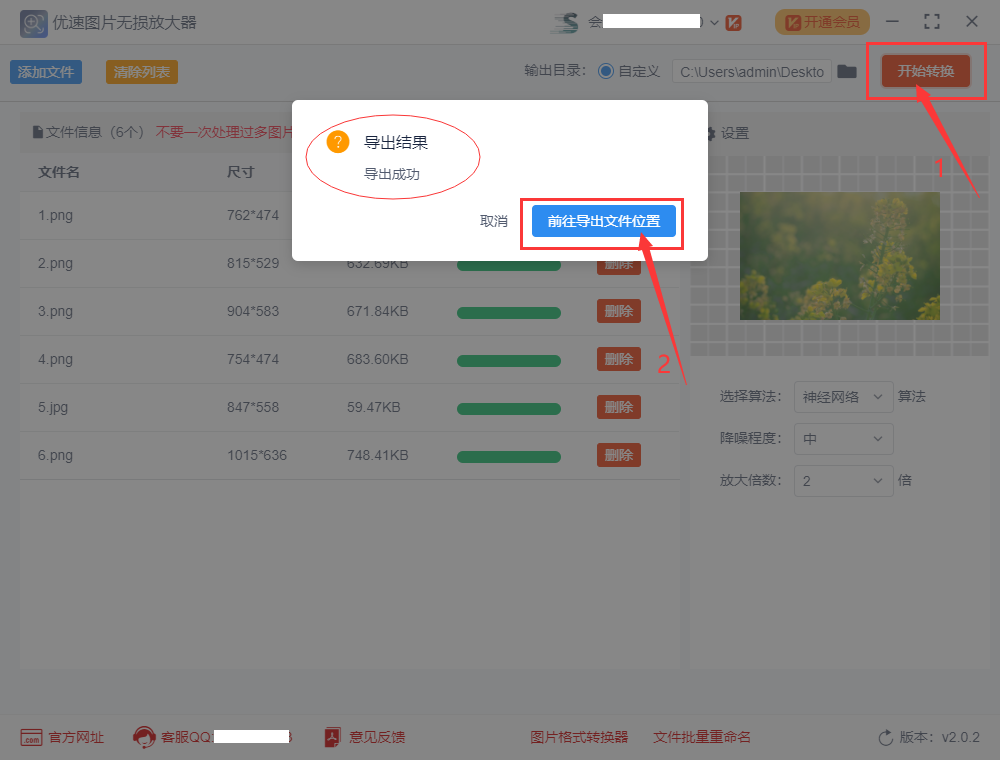Click 前往导出文件位置 in the export dialog
The image size is (1000, 760).
coord(602,221)
